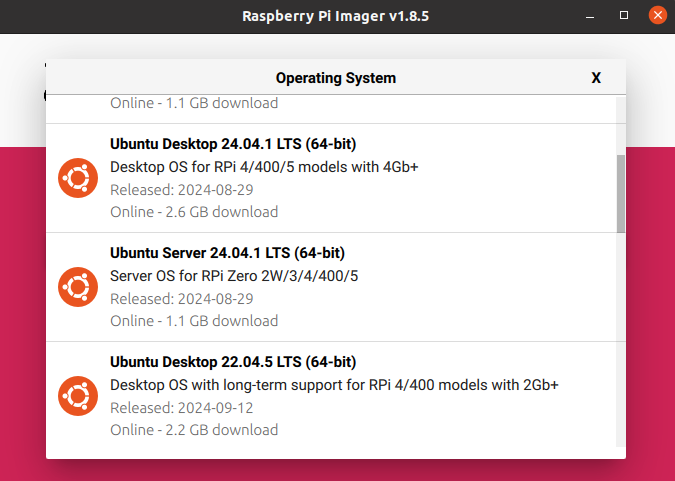Select Ubuntu Desktop 24.04.1 LTS (64-bit) title
This screenshot has width=675, height=481.
pos(233,144)
